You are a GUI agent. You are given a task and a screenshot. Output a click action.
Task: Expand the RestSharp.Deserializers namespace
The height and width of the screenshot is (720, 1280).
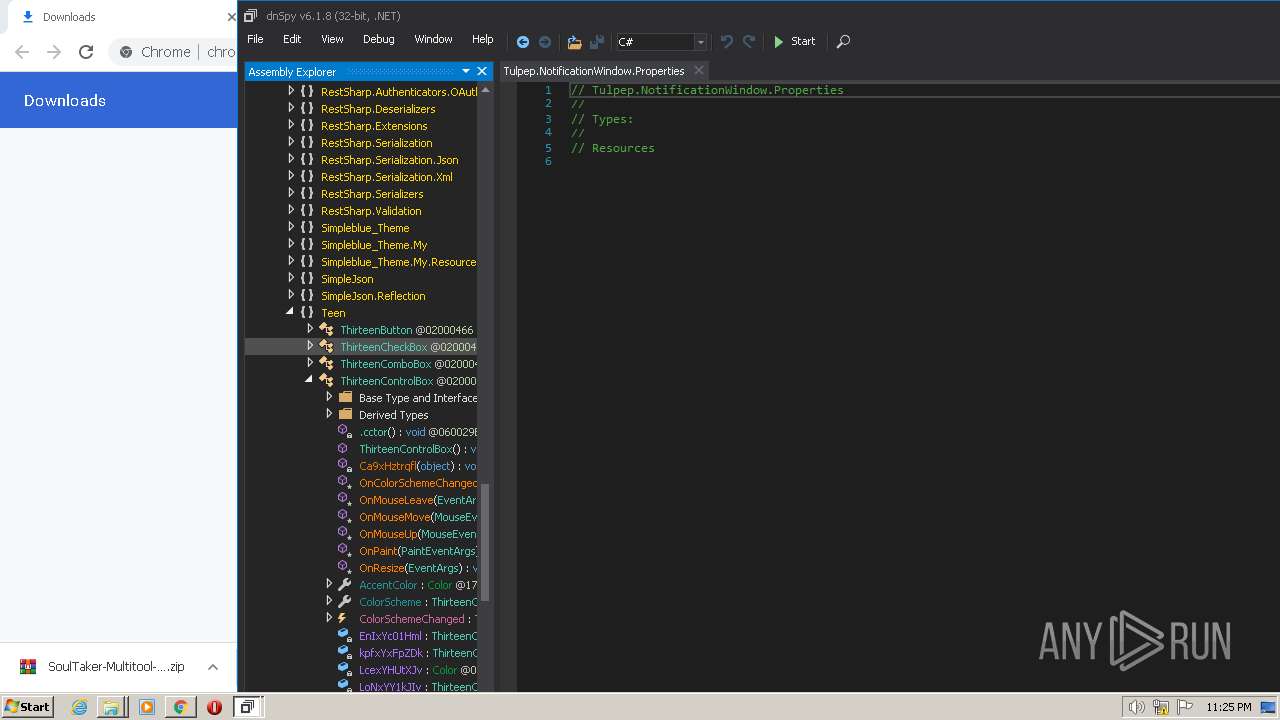coord(291,108)
